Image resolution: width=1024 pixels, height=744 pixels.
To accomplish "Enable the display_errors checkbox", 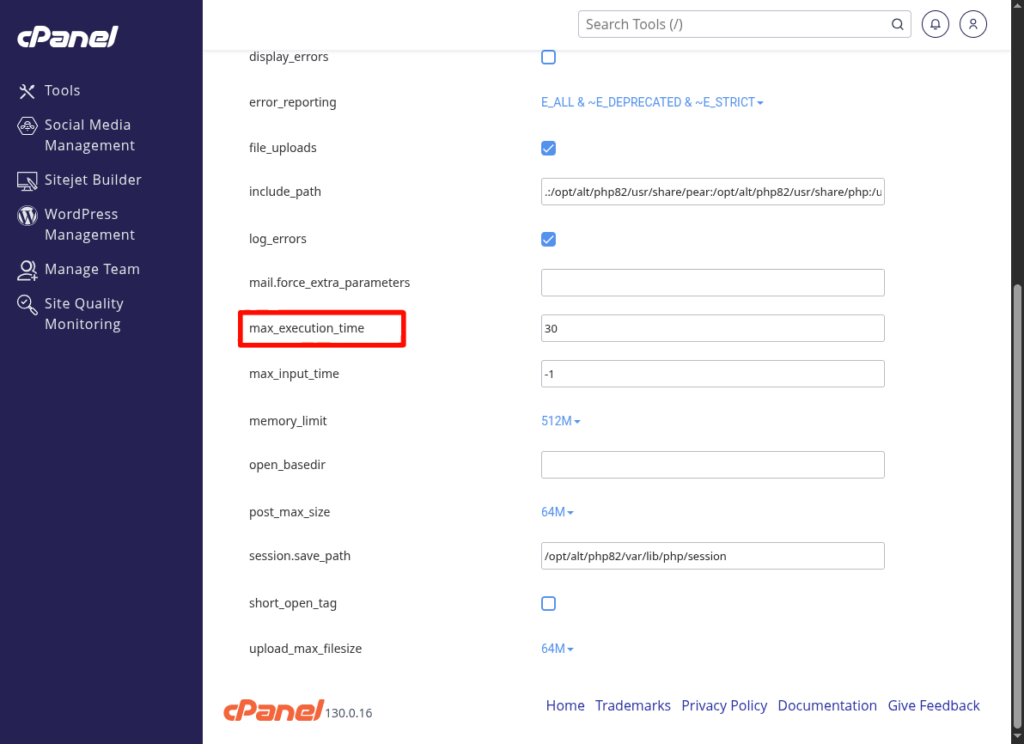I will point(548,57).
